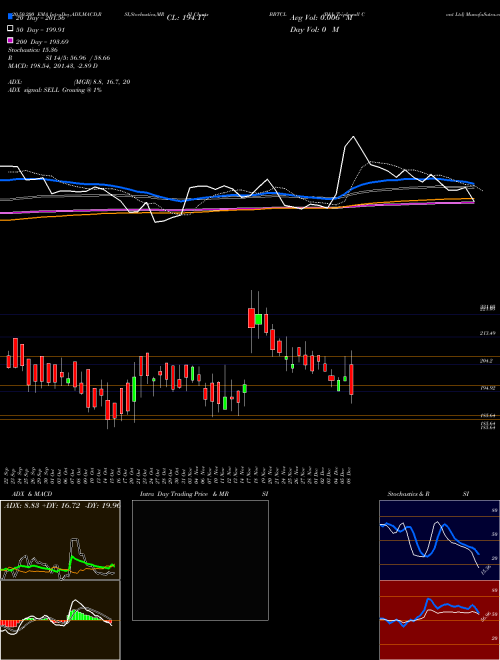Click the magenta 200 Day legend swatch
Image resolution: width=500 pixels, height=660 pixels.
10,41
